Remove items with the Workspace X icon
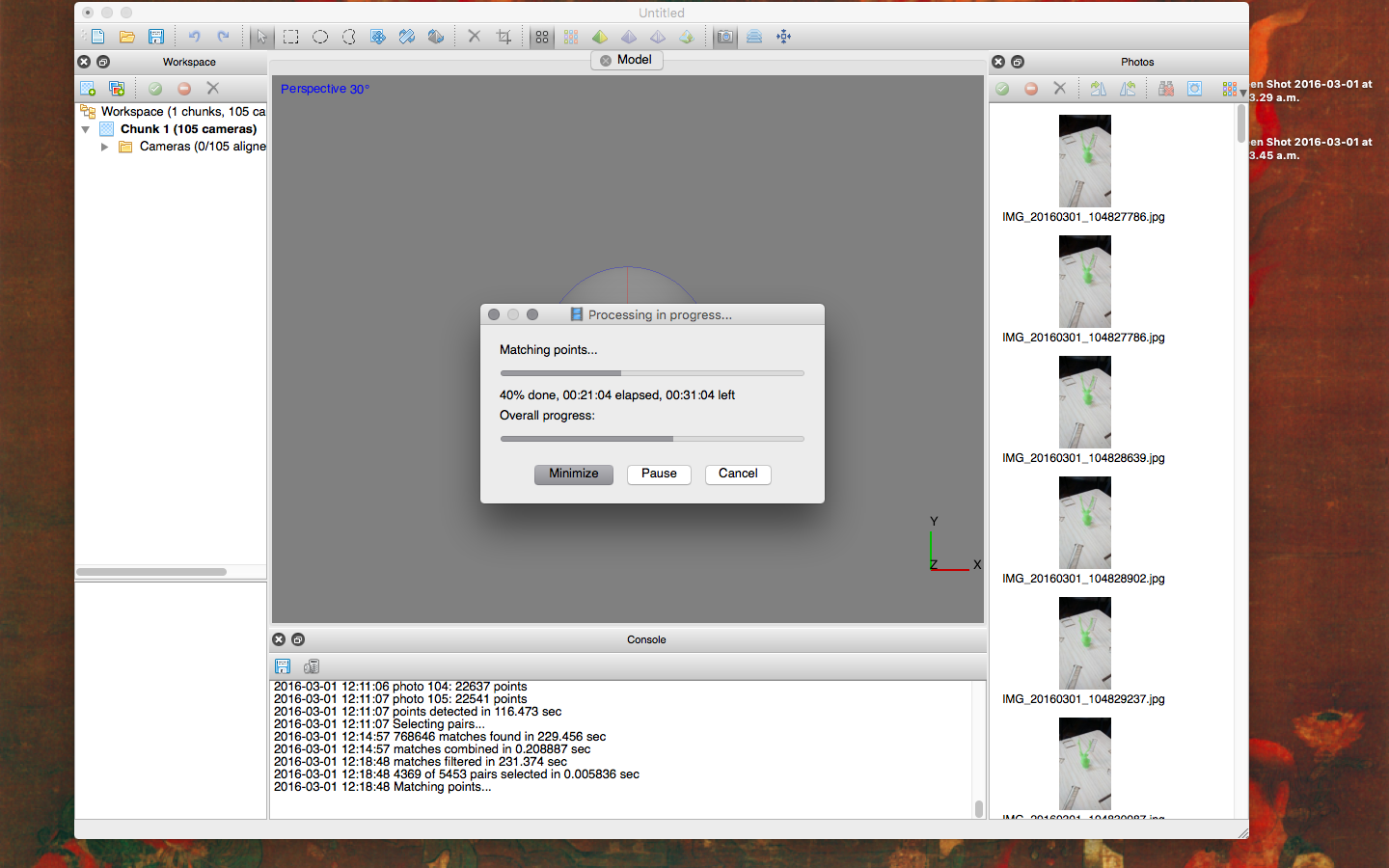The width and height of the screenshot is (1389, 868). point(213,89)
